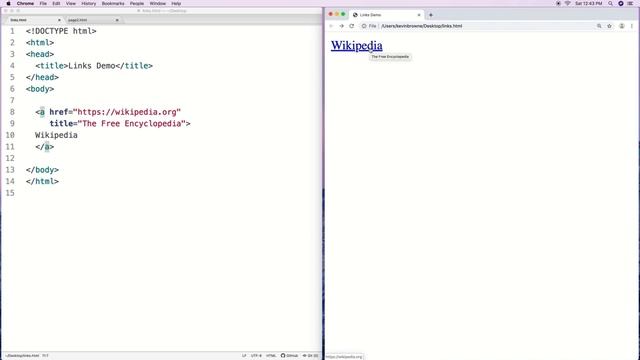640x360 pixels.
Task: Click the closing </head> tag
Action: point(42,77)
